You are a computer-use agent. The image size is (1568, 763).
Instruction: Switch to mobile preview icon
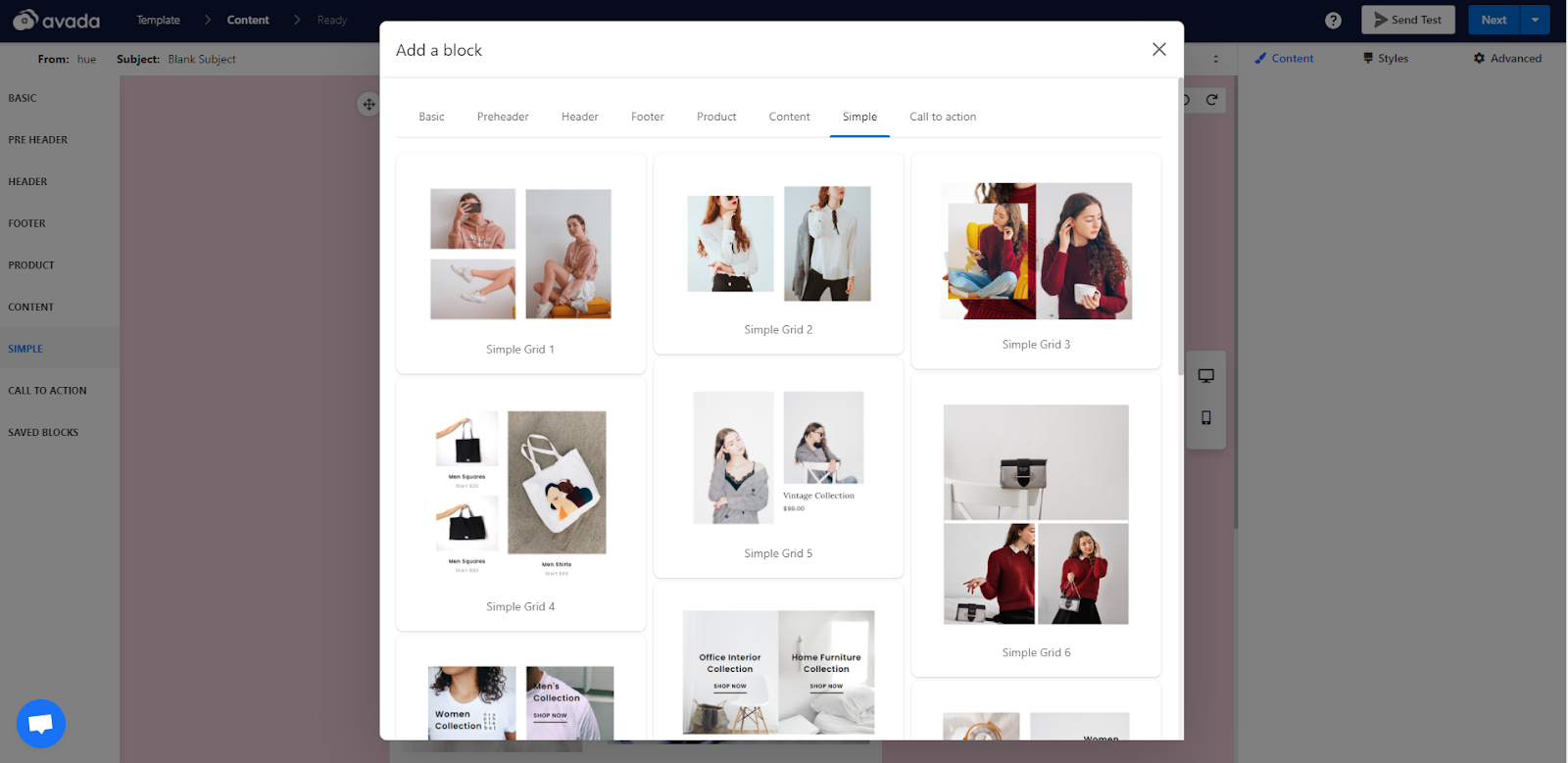(x=1205, y=418)
